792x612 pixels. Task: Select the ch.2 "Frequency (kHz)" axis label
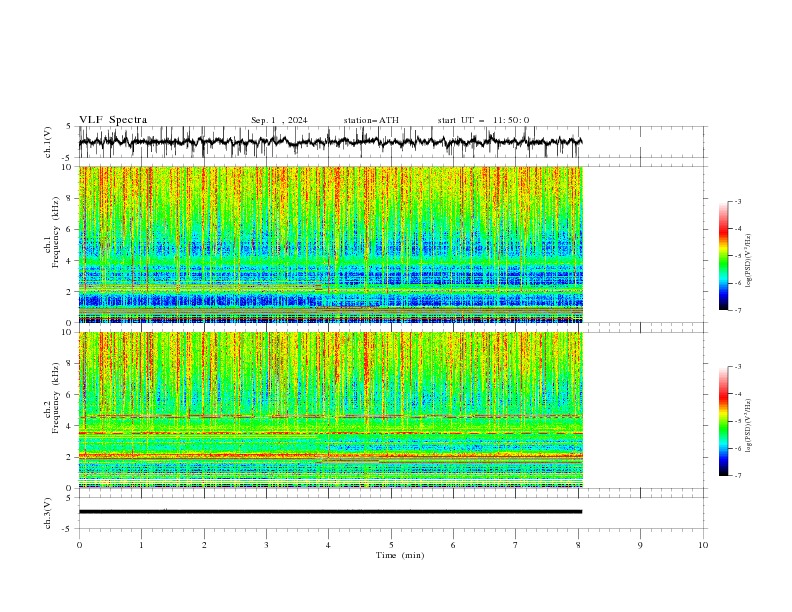coord(56,397)
